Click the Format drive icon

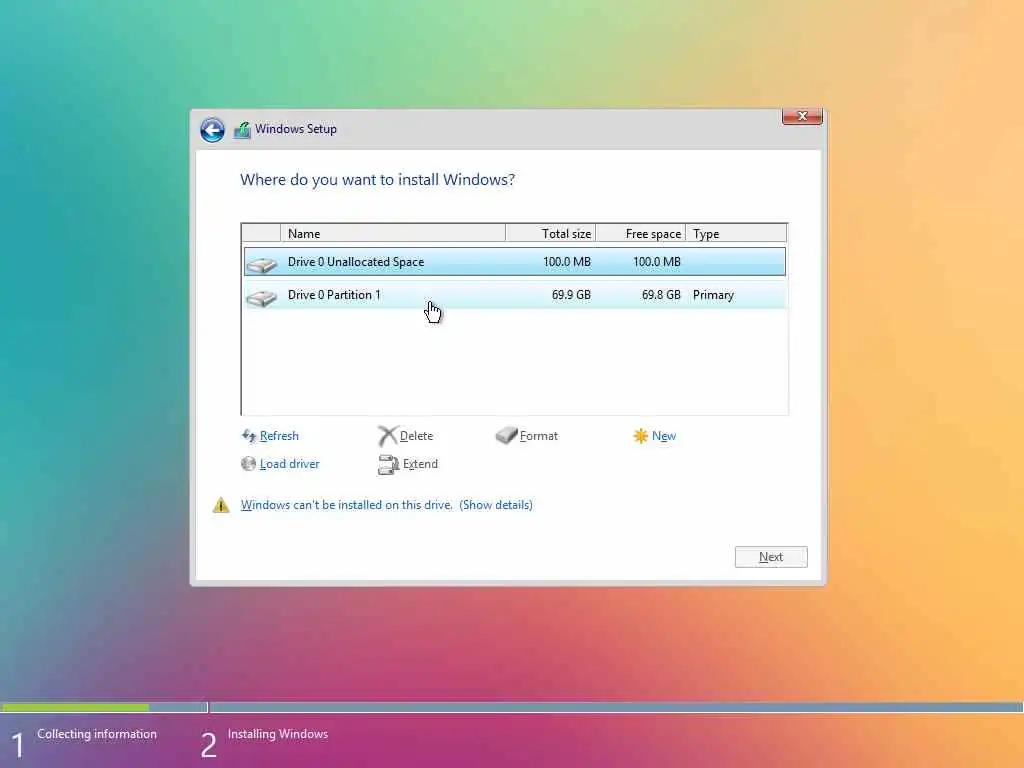[506, 436]
